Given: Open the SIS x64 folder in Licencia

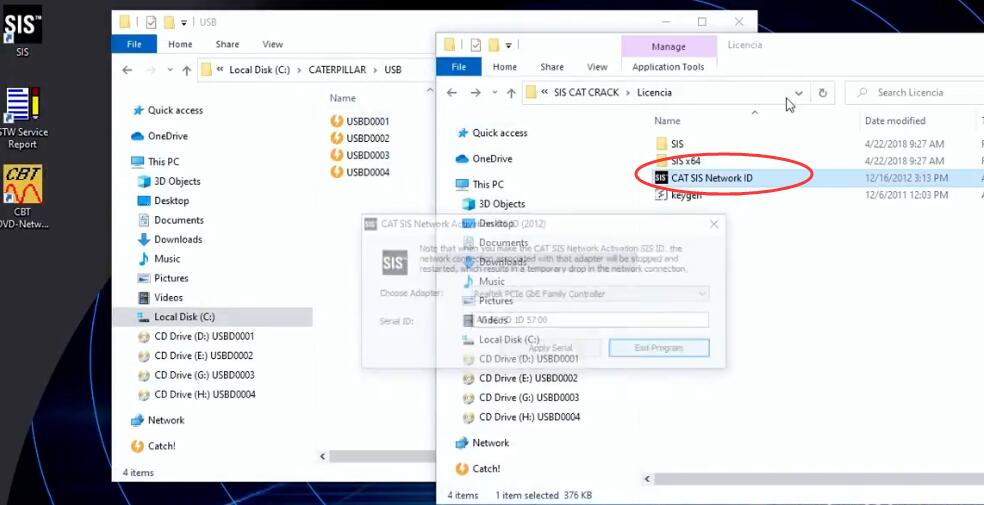Looking at the screenshot, I should (678, 161).
